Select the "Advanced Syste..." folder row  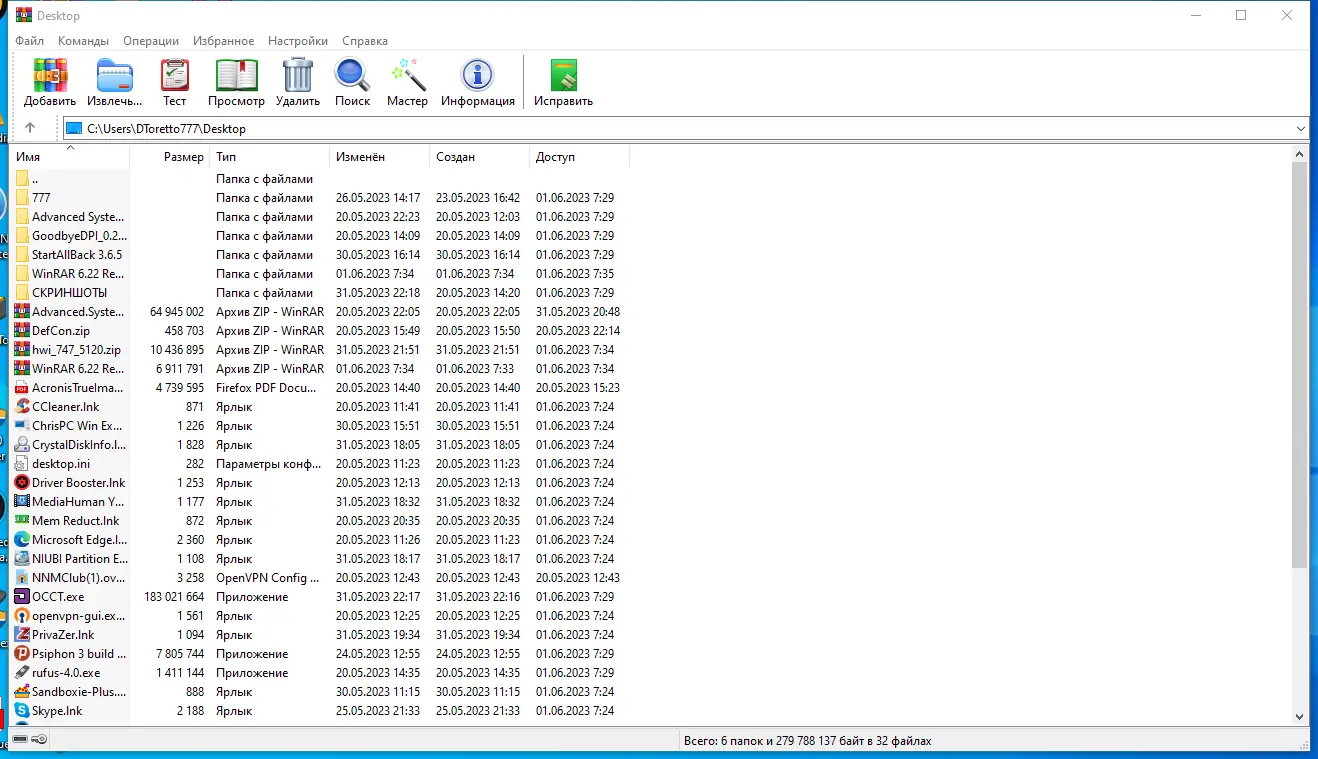[x=320, y=217]
